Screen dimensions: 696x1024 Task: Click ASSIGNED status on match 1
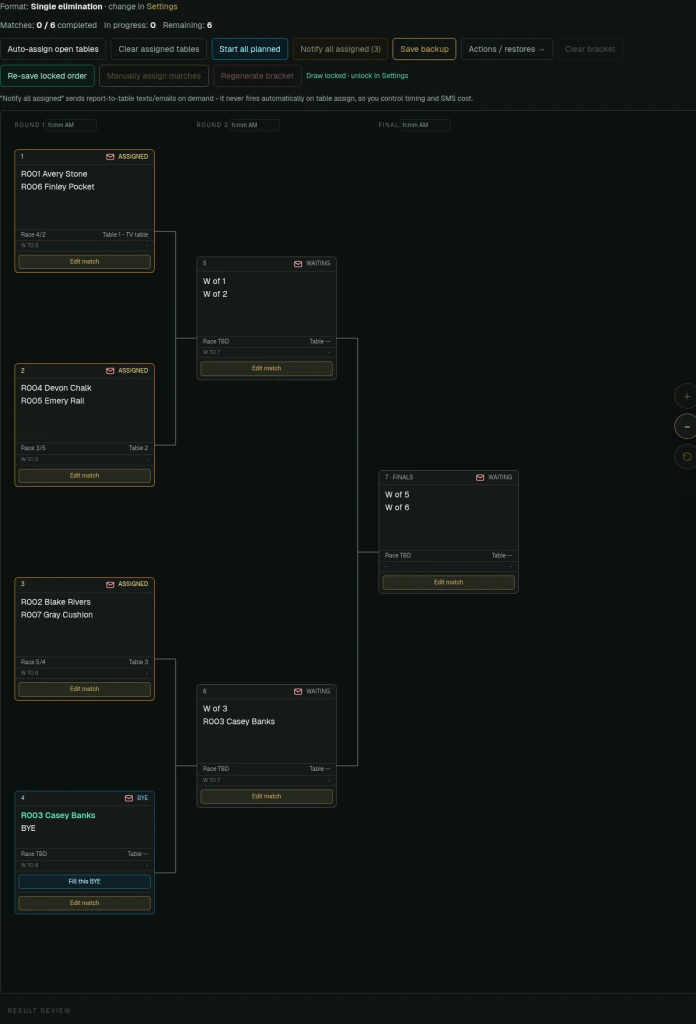(x=133, y=157)
